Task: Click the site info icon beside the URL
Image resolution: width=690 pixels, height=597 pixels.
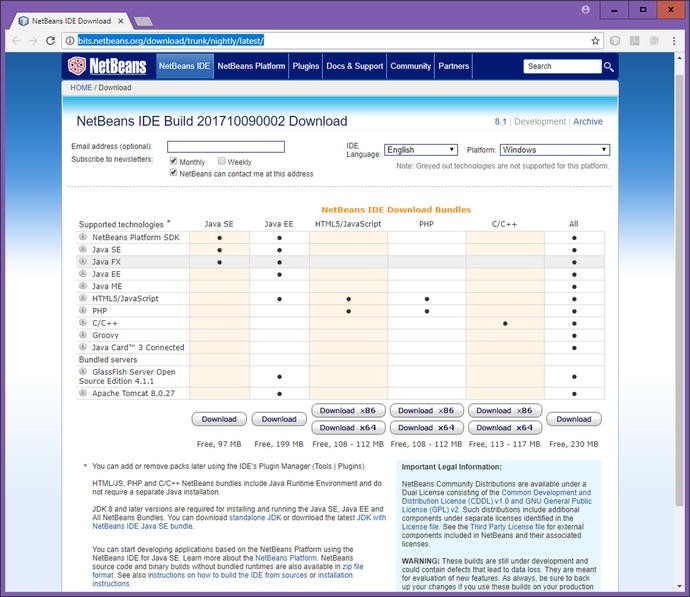Action: click(x=70, y=41)
